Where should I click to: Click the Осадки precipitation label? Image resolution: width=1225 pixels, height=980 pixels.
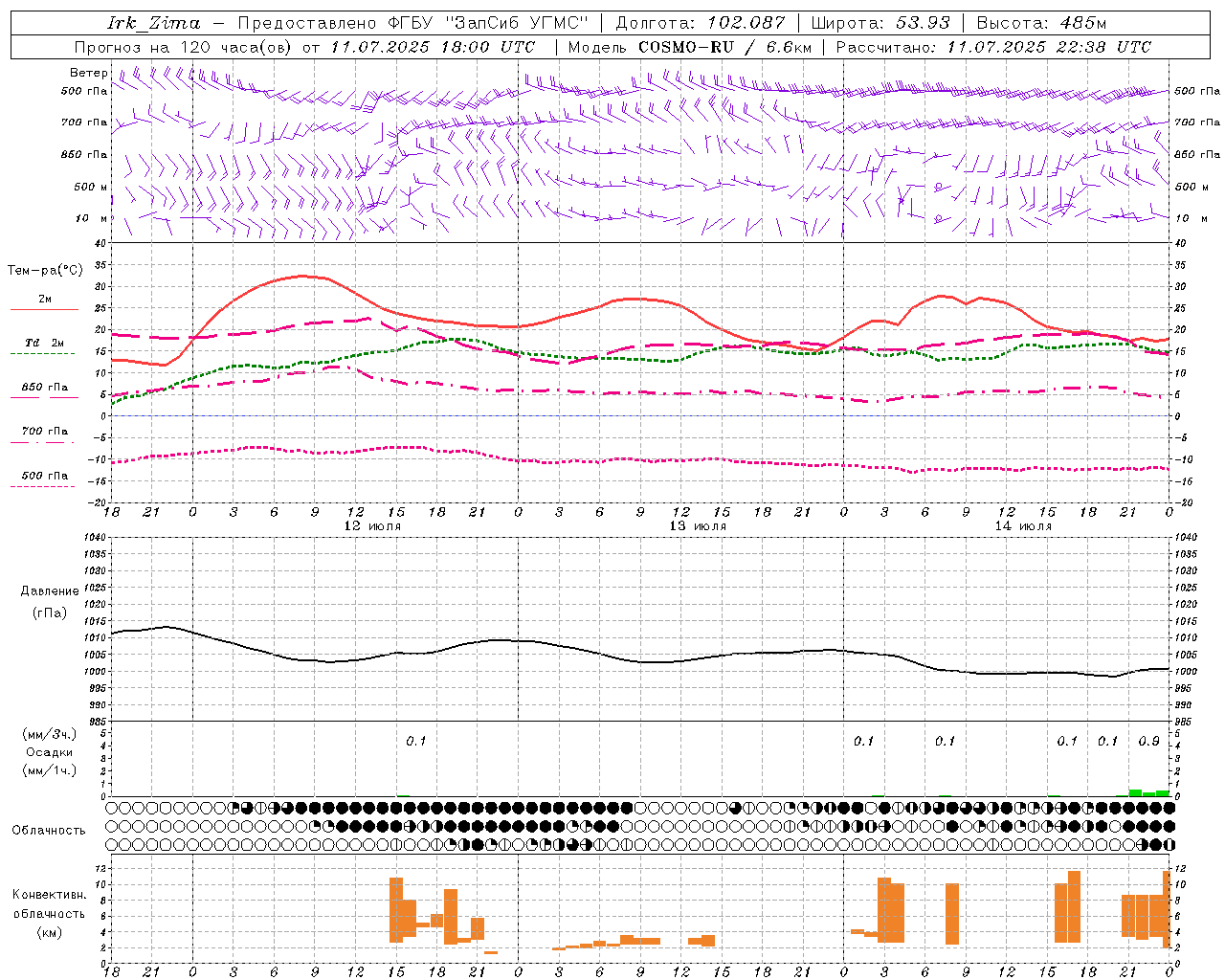50,752
